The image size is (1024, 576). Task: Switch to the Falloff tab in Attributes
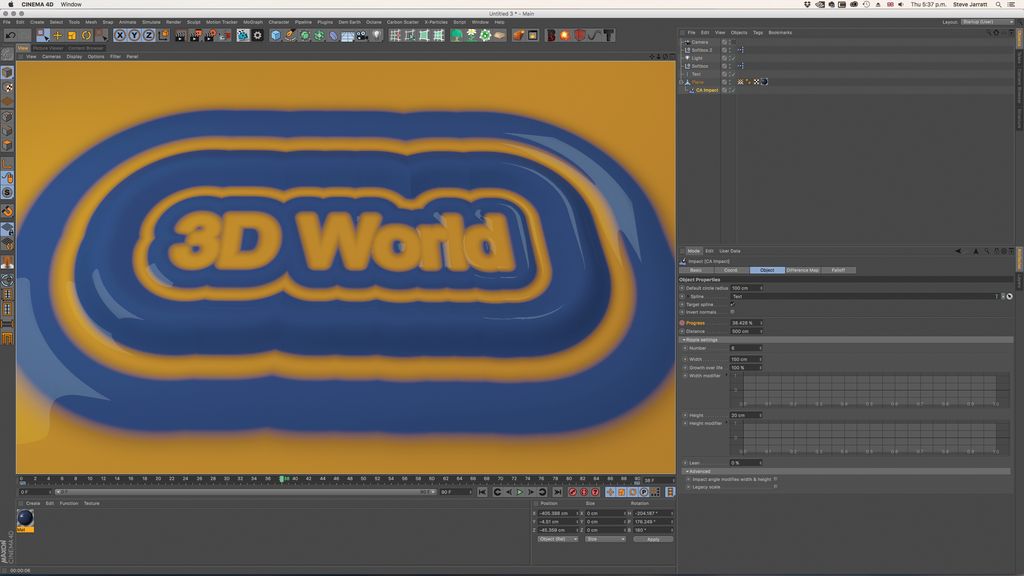click(x=838, y=270)
